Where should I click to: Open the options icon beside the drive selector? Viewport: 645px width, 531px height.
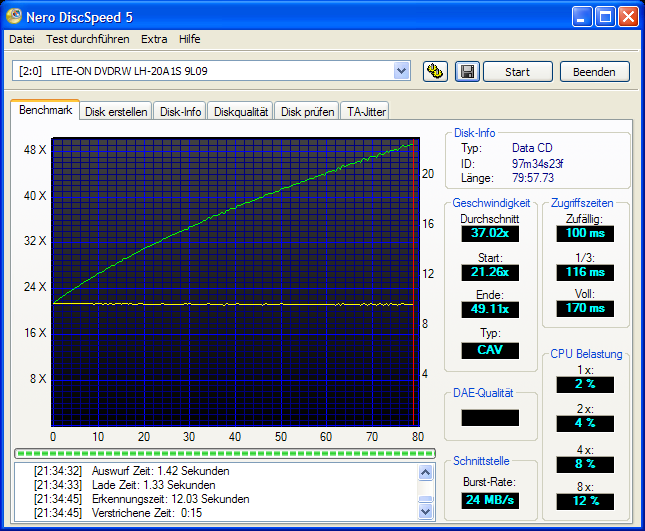point(435,72)
